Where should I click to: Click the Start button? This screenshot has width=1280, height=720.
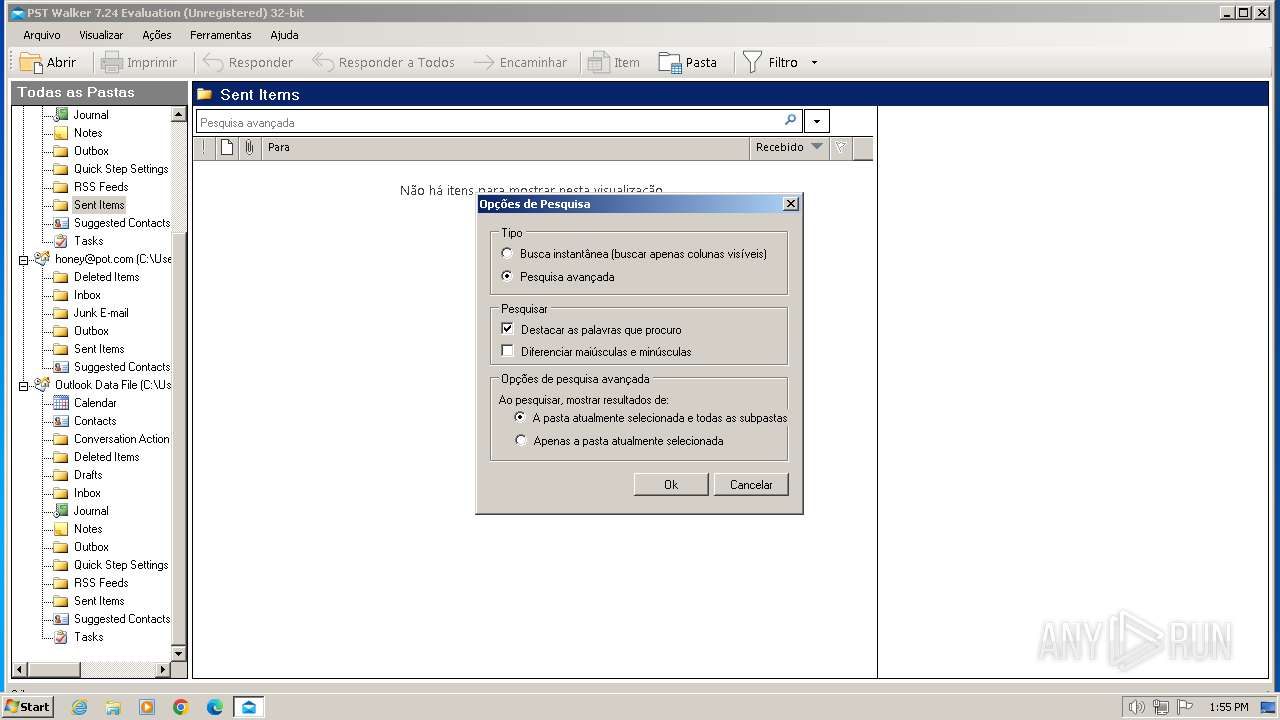pyautogui.click(x=28, y=707)
